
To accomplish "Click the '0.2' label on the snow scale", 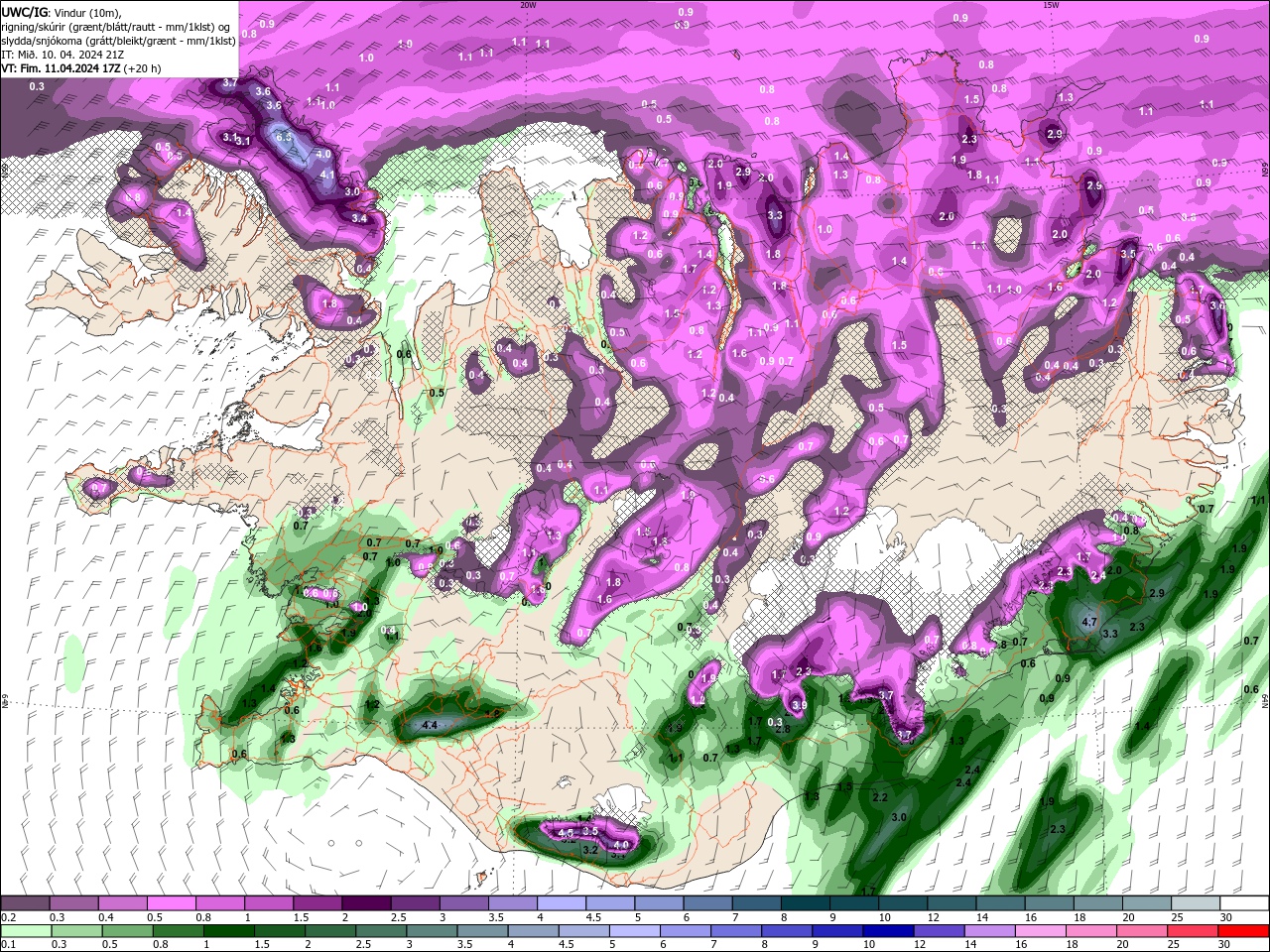I will click(x=7, y=917).
